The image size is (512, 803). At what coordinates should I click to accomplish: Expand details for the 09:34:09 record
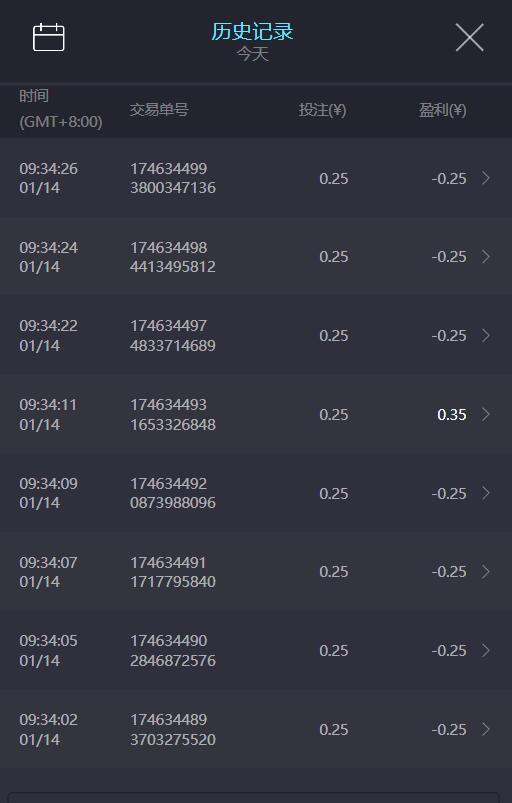coord(486,493)
